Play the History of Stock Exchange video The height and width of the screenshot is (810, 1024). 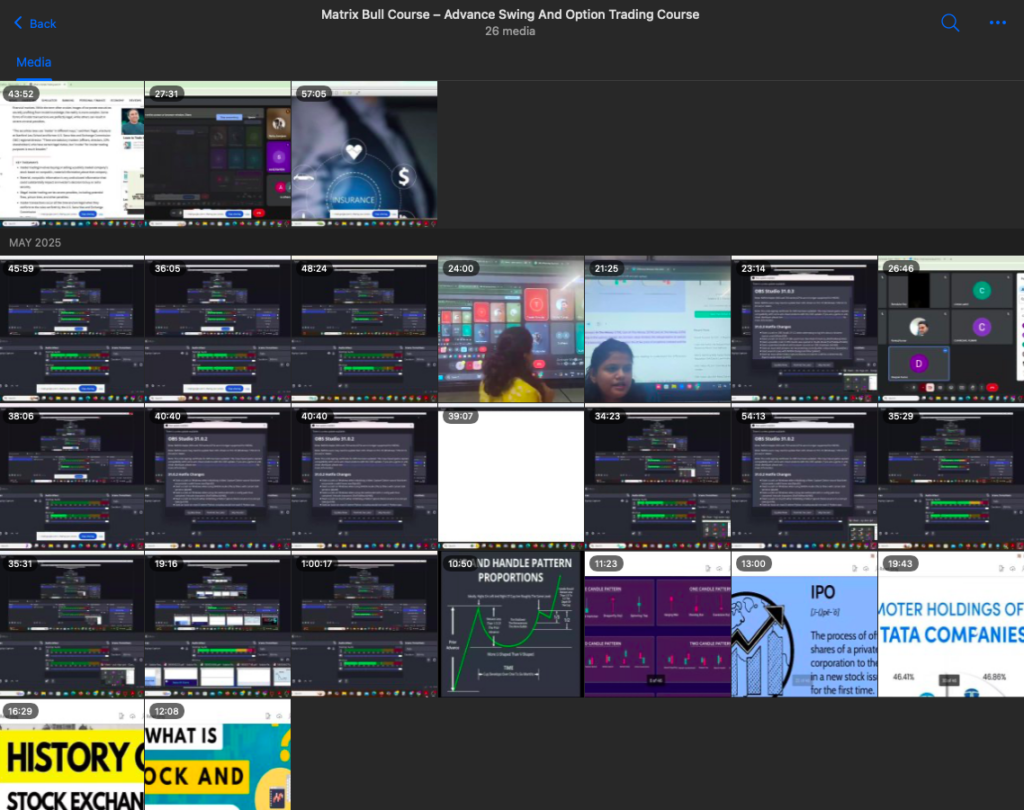tap(72, 760)
